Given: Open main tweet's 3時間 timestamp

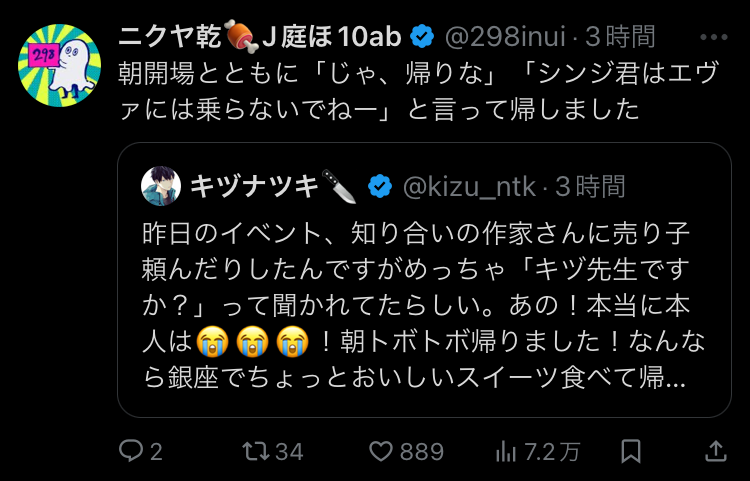Looking at the screenshot, I should 620,38.
